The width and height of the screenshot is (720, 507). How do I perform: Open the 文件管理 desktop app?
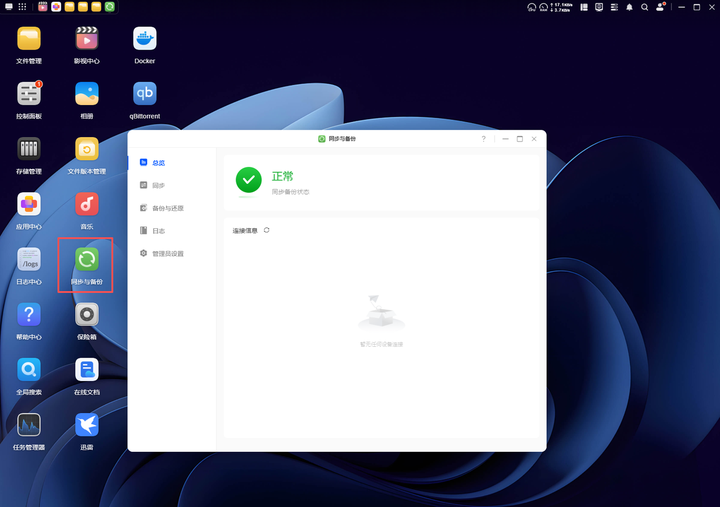click(29, 39)
